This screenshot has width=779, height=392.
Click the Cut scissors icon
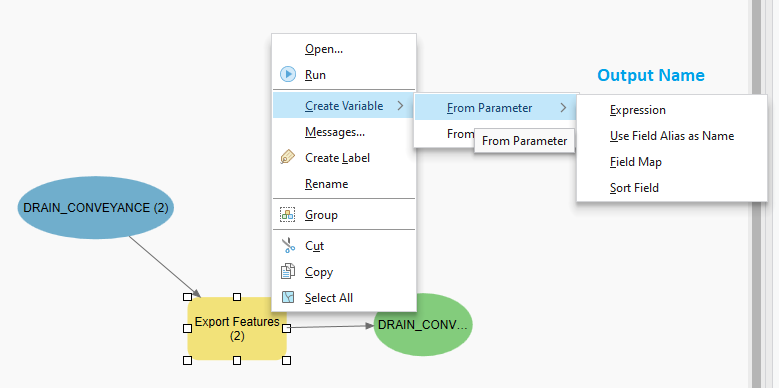(288, 245)
